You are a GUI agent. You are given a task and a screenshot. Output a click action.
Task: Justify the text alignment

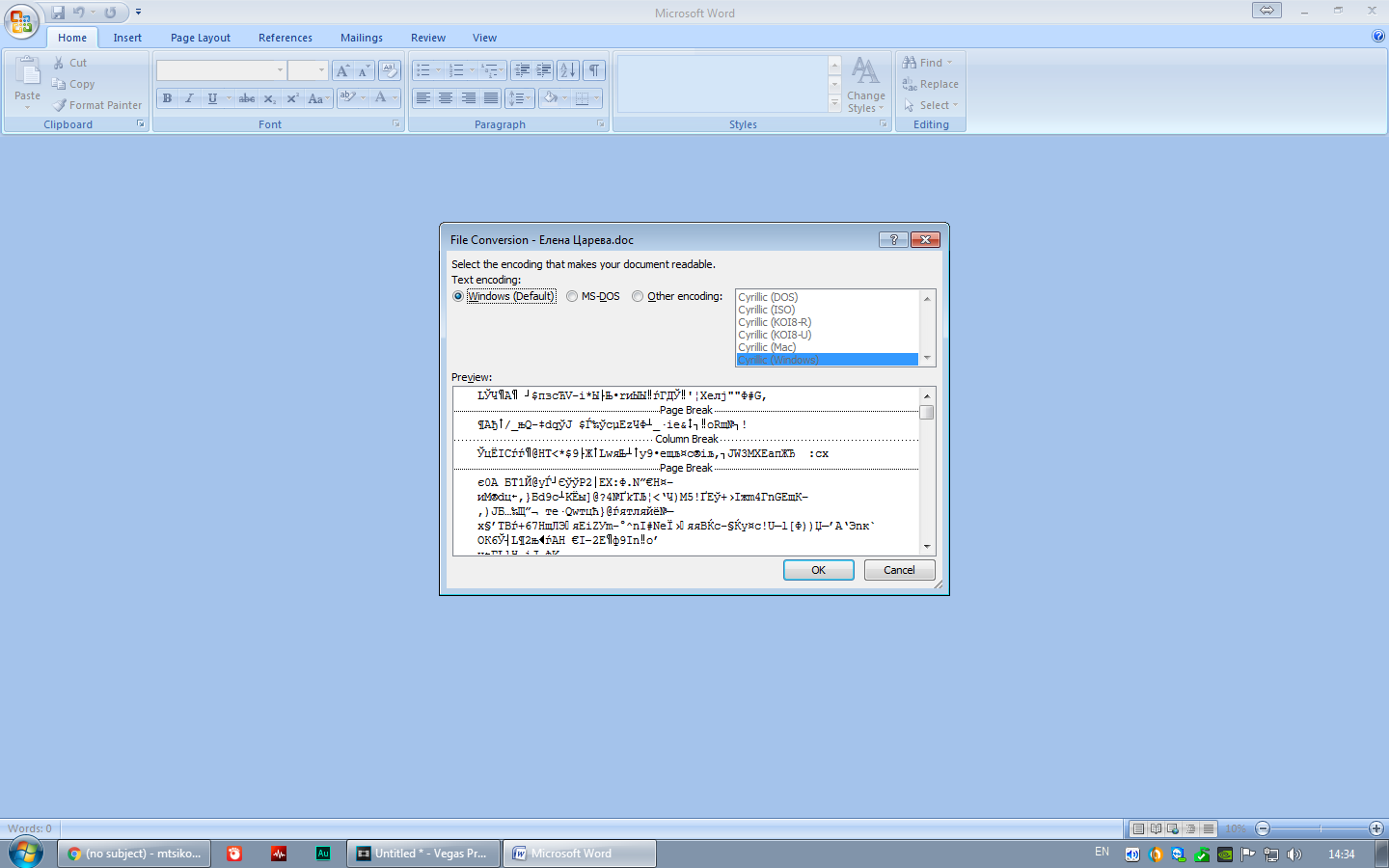point(491,98)
